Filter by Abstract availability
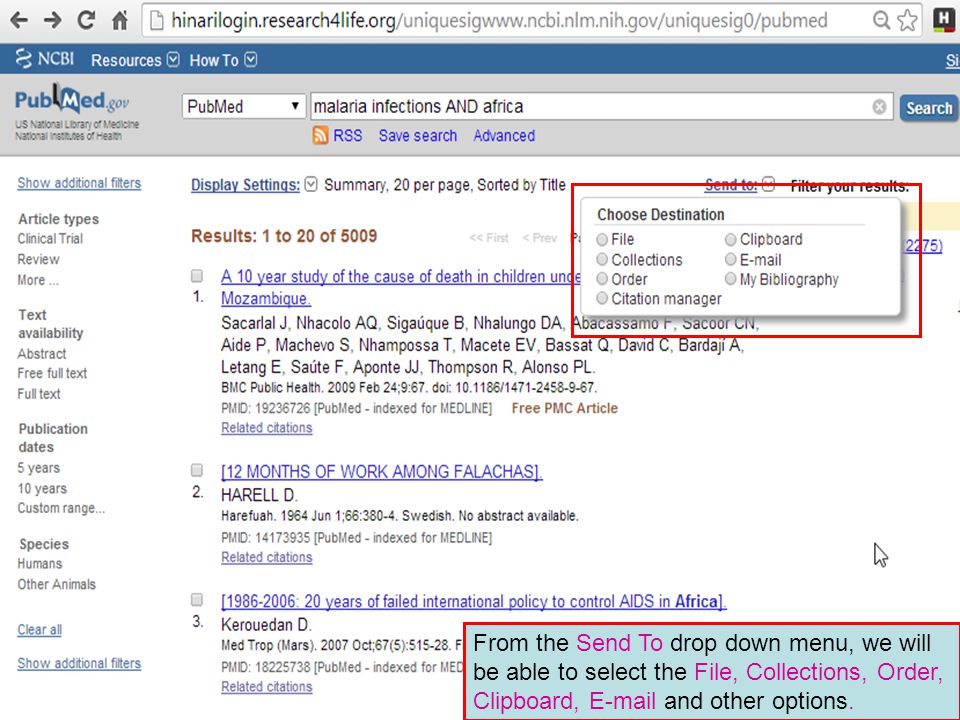 (x=42, y=354)
